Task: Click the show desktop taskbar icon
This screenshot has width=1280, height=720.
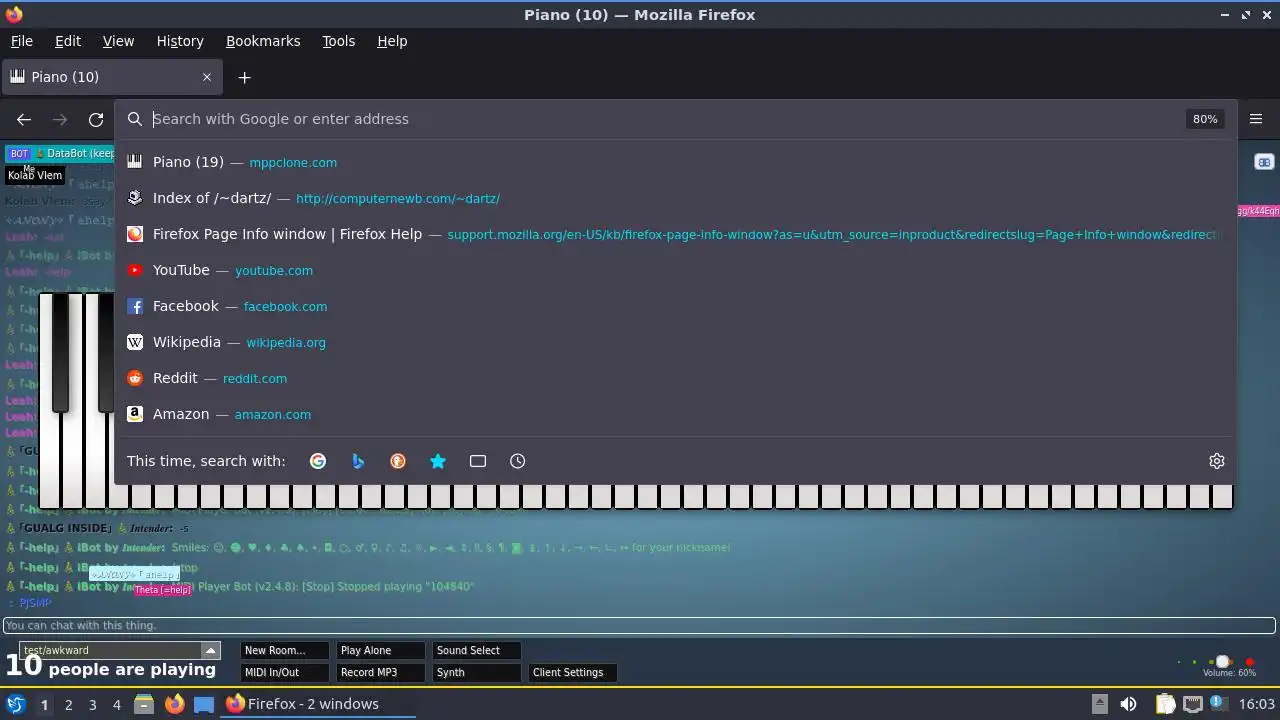Action: click(204, 704)
